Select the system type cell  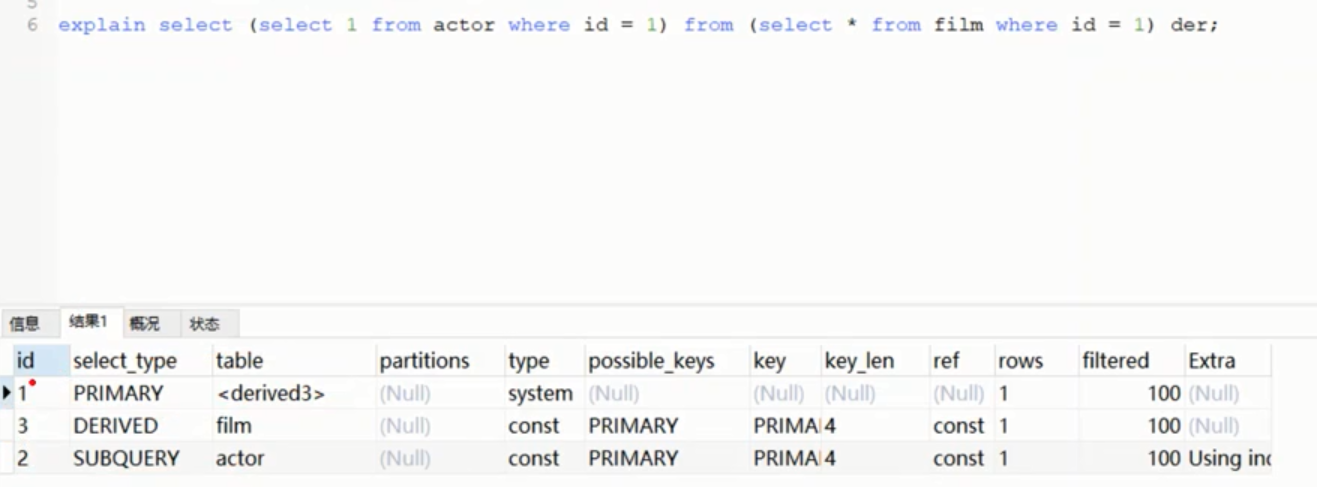(x=540, y=394)
